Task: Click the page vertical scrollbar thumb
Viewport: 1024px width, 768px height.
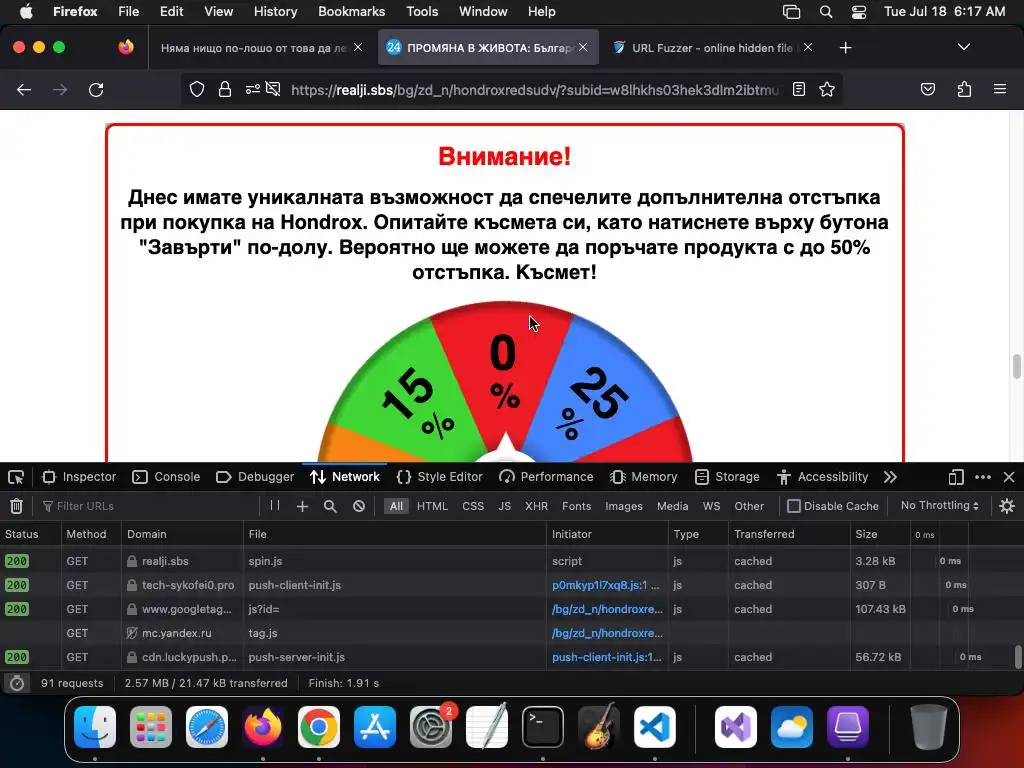Action: click(x=1016, y=366)
